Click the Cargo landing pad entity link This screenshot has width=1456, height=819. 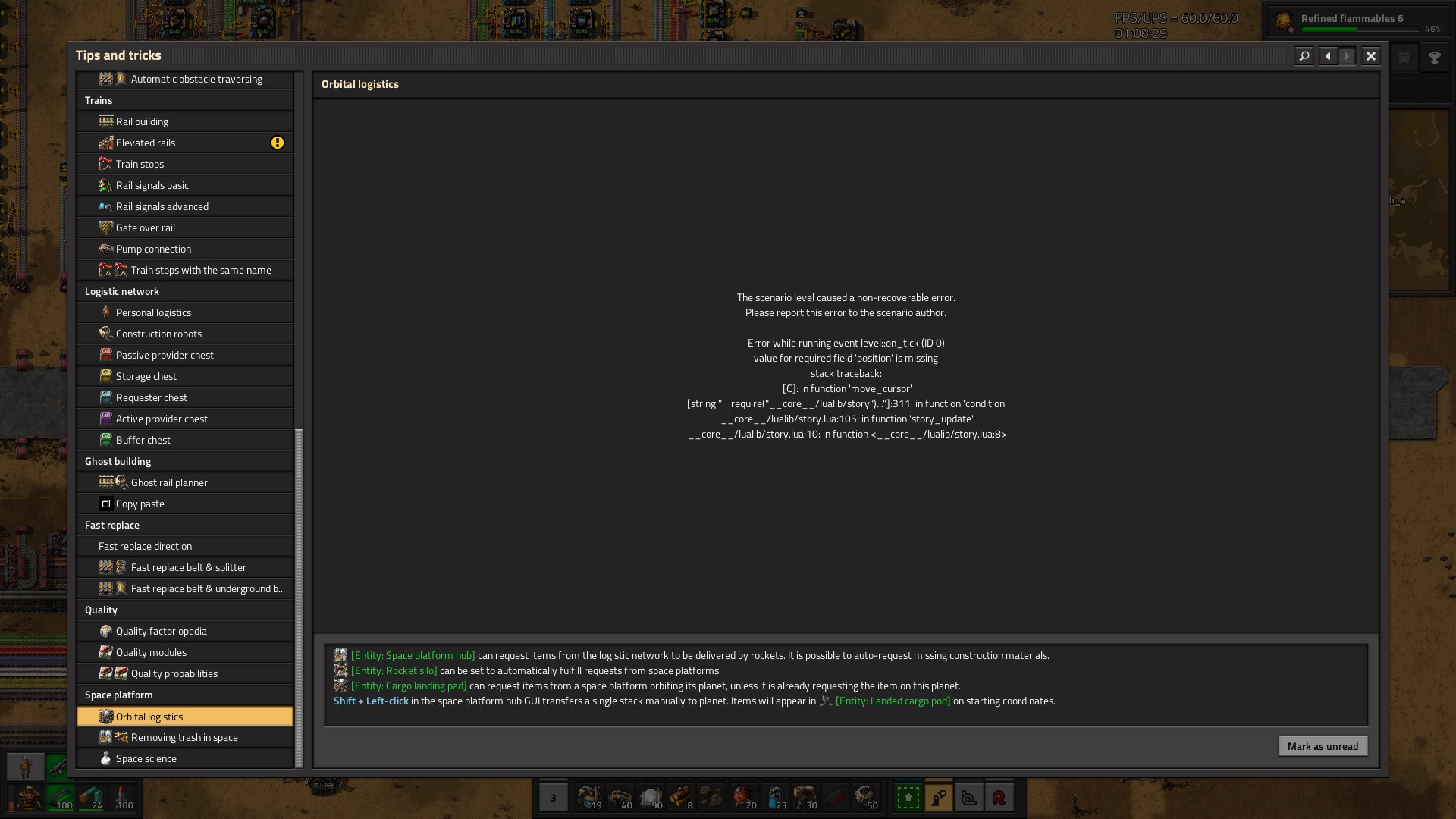click(x=408, y=686)
